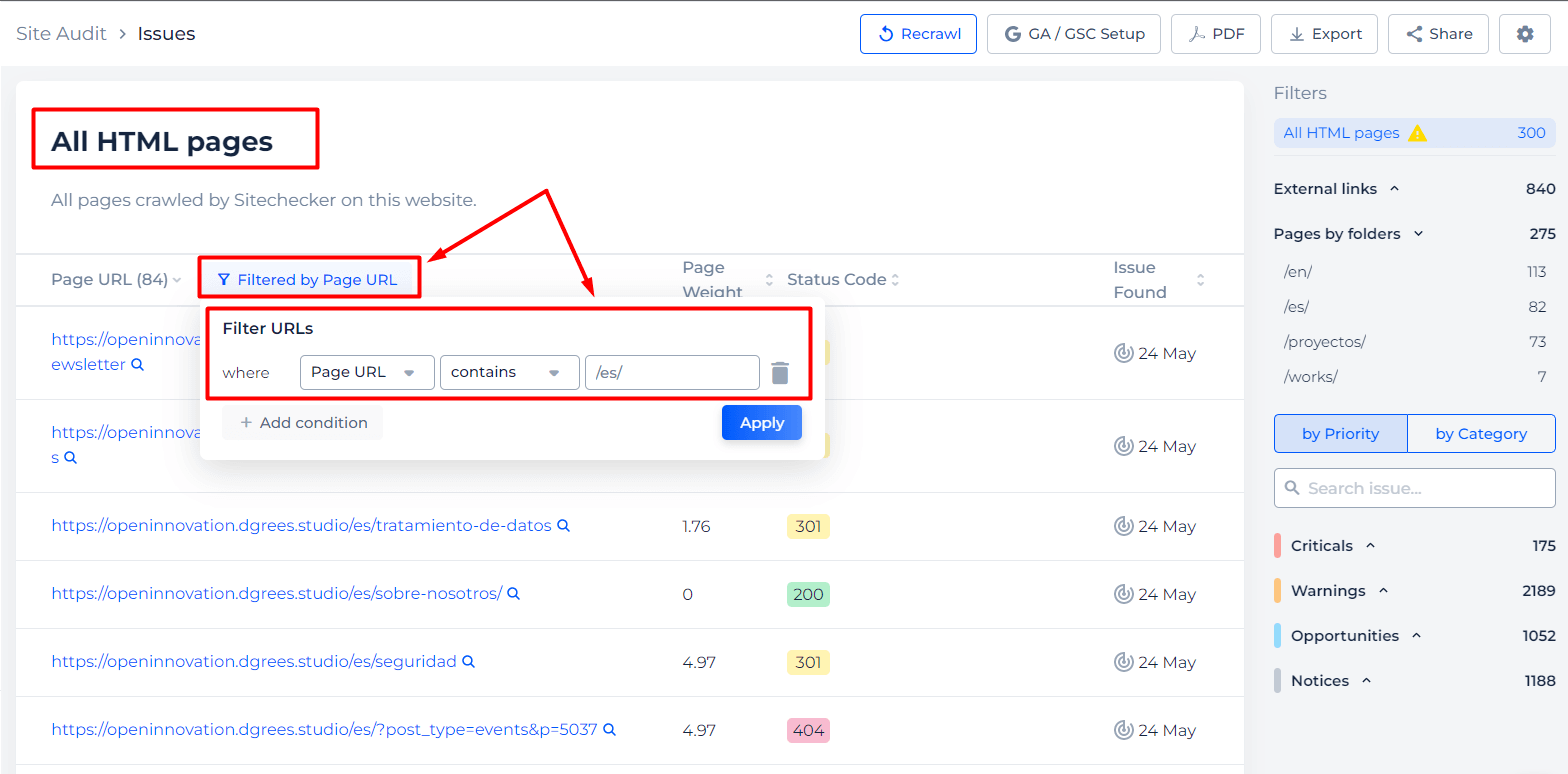Click the 1.76 page weight value
The height and width of the screenshot is (774, 1568).
click(x=696, y=526)
